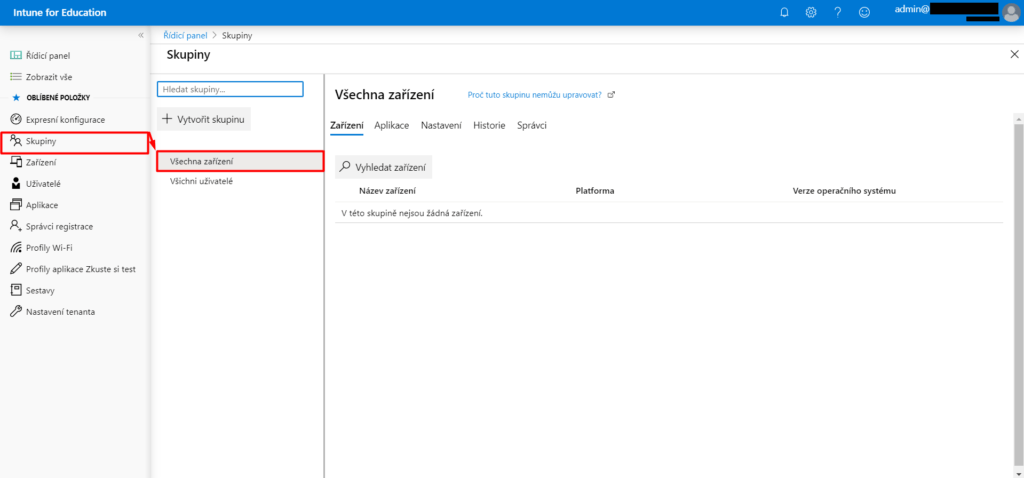Open Řídicí panel in the sidebar
The height and width of the screenshot is (478, 1024).
[48, 56]
